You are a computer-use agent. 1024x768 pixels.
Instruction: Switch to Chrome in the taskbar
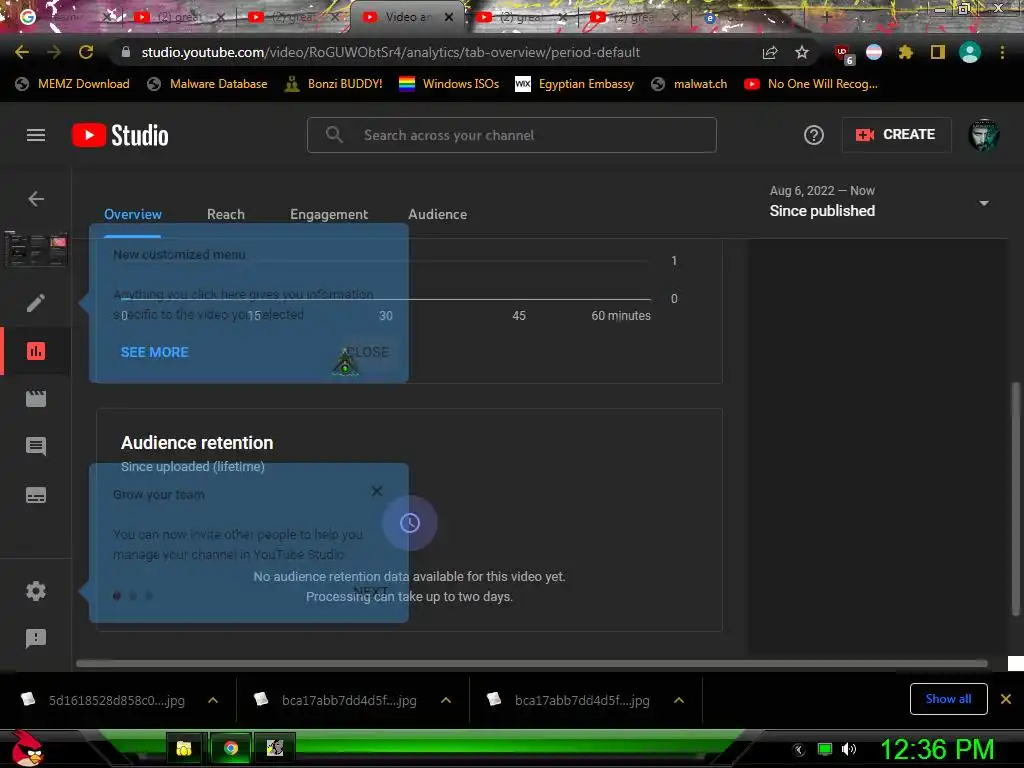(231, 748)
